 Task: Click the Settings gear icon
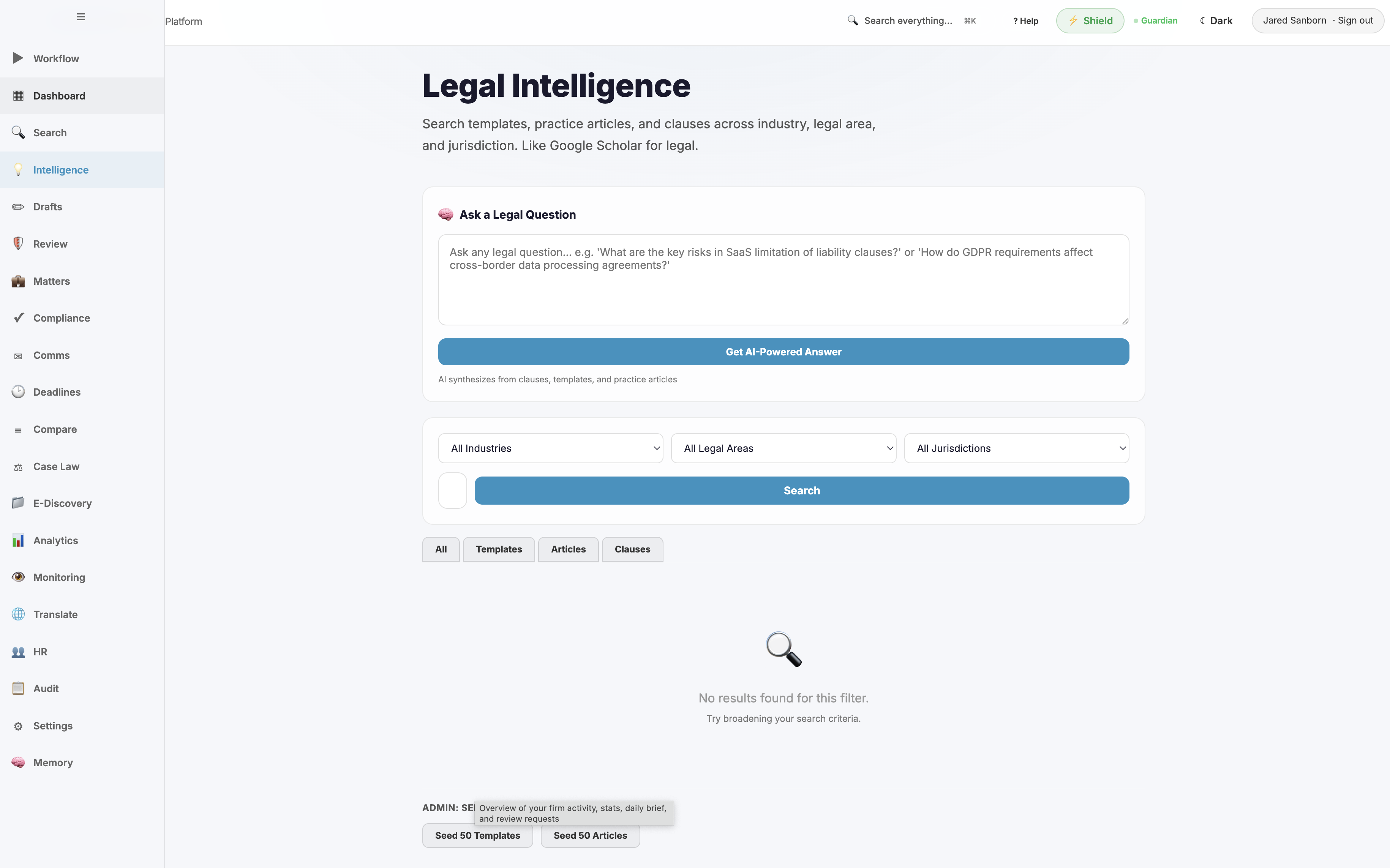(x=18, y=726)
